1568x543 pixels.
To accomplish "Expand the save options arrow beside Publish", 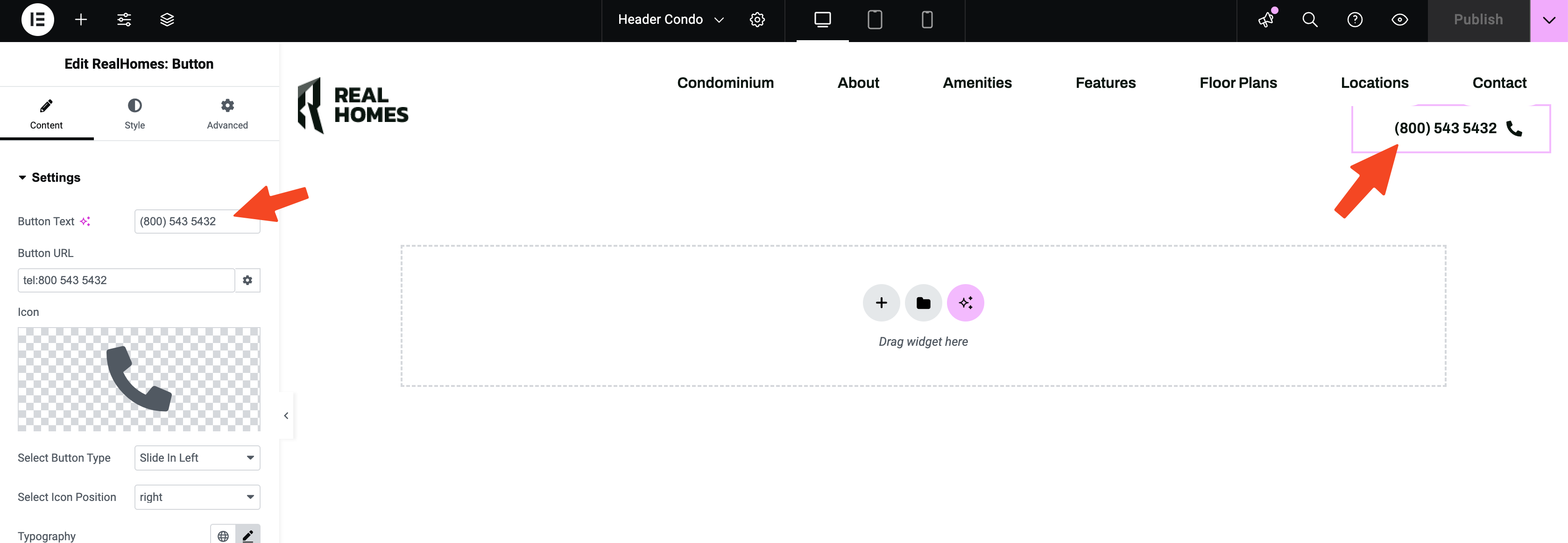I will click(1549, 20).
